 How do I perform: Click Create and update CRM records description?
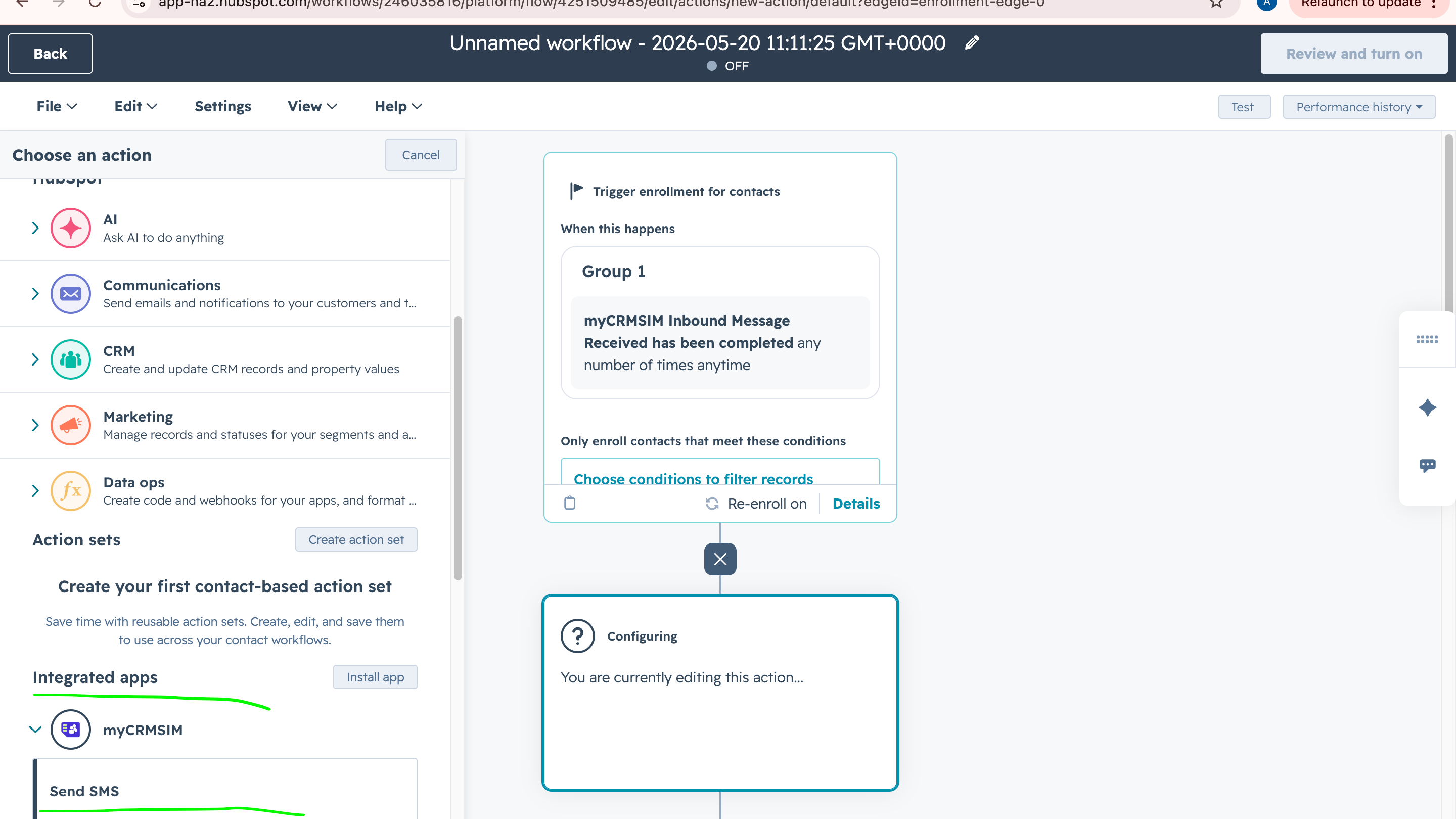(251, 369)
